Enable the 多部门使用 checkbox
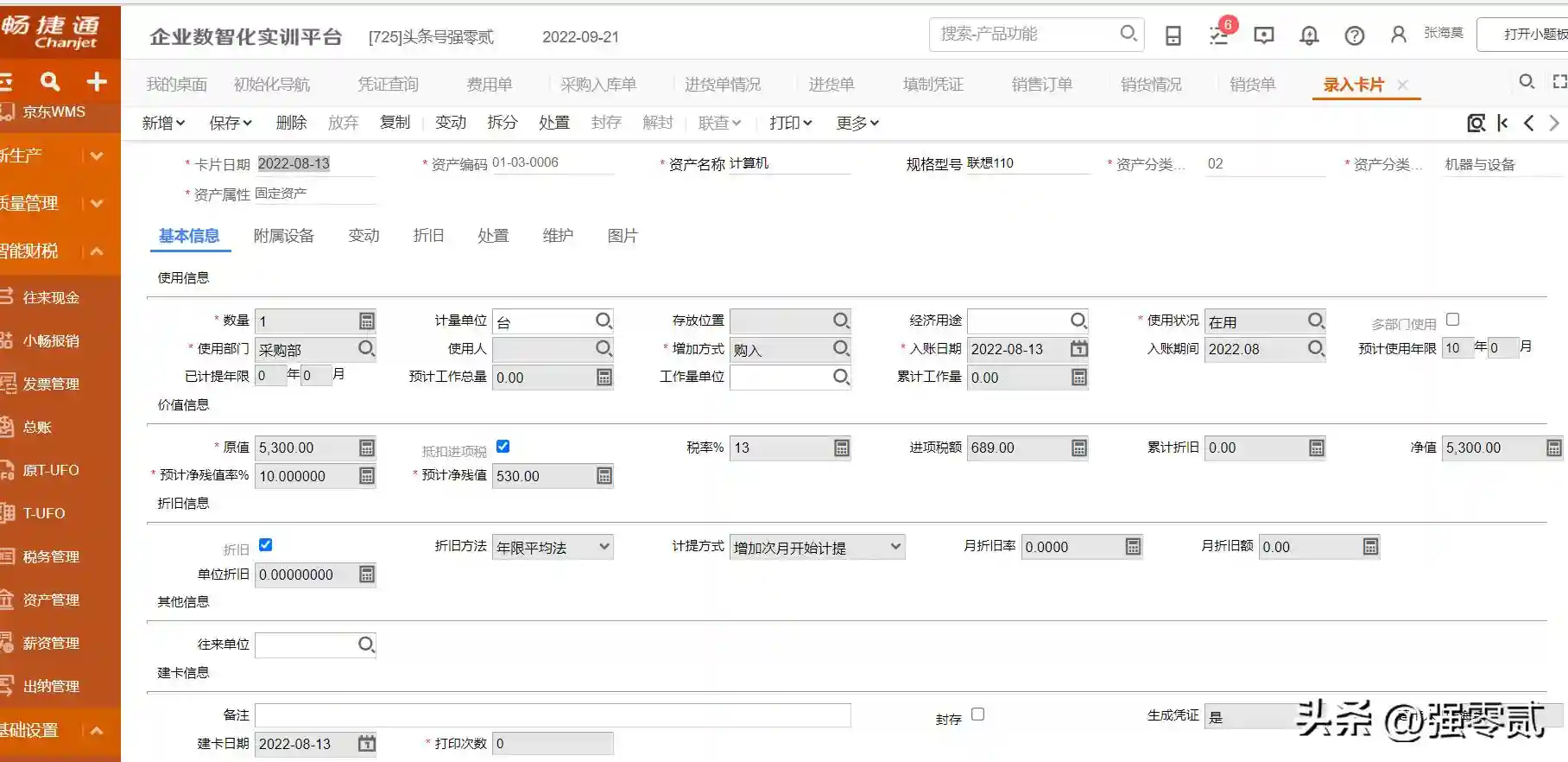This screenshot has width=1568, height=762. click(x=1452, y=320)
